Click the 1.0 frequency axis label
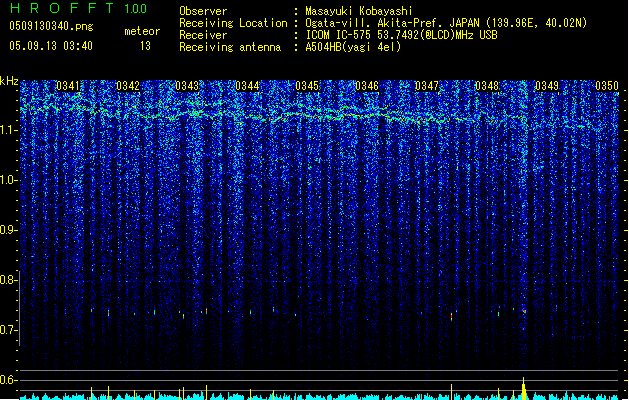The image size is (629, 400). (x=8, y=180)
